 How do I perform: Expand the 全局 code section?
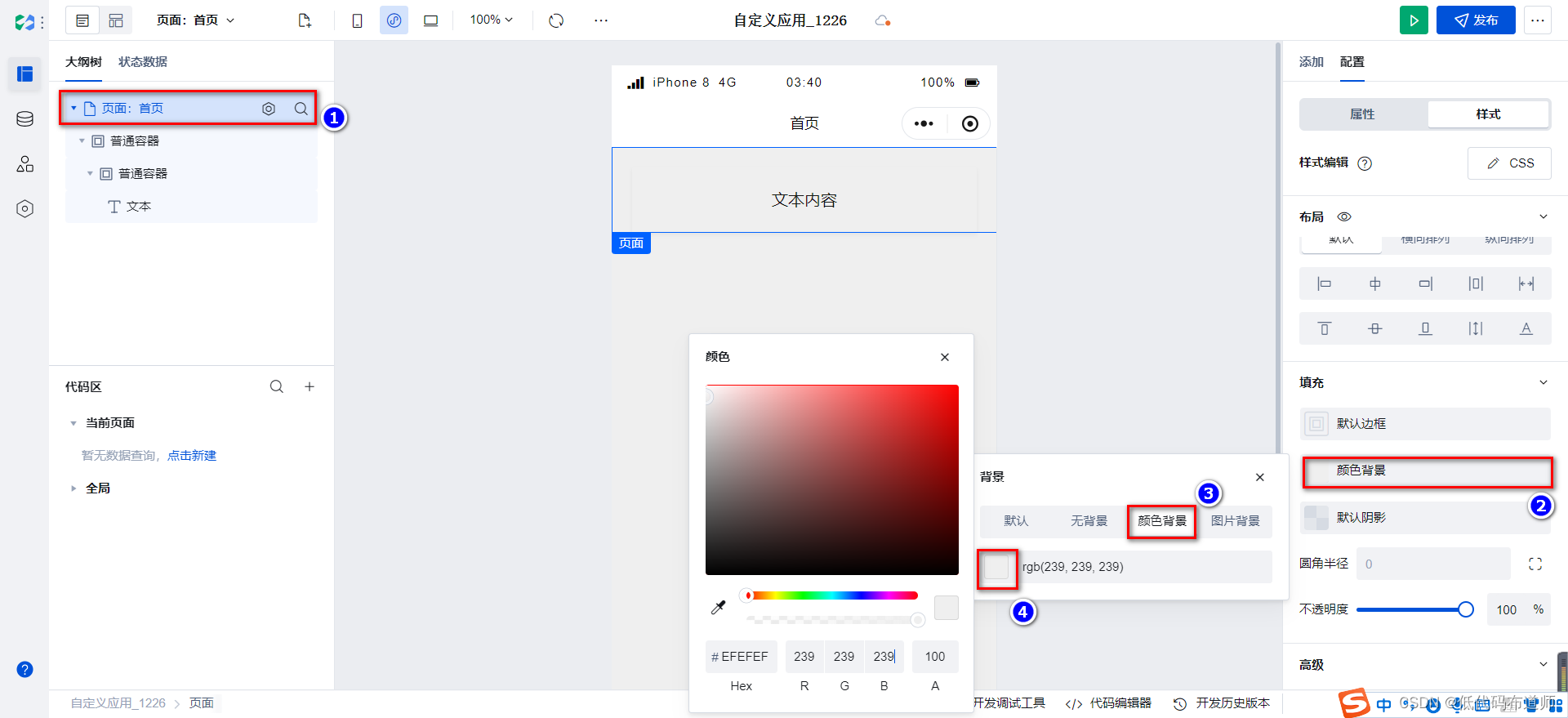73,488
